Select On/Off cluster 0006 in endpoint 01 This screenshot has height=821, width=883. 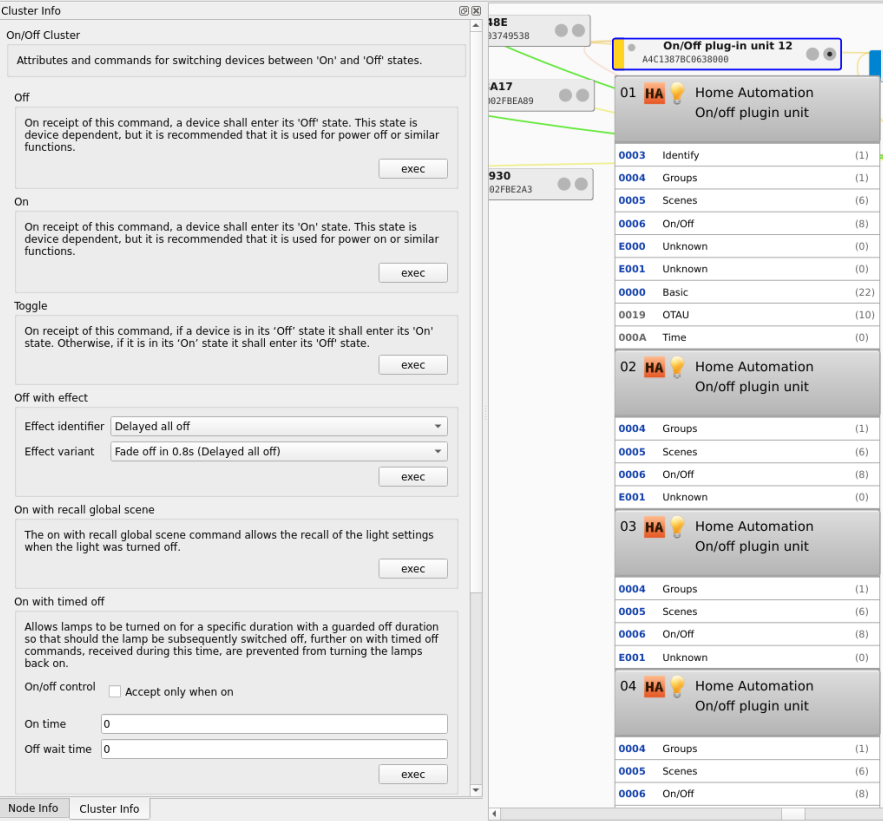(747, 224)
